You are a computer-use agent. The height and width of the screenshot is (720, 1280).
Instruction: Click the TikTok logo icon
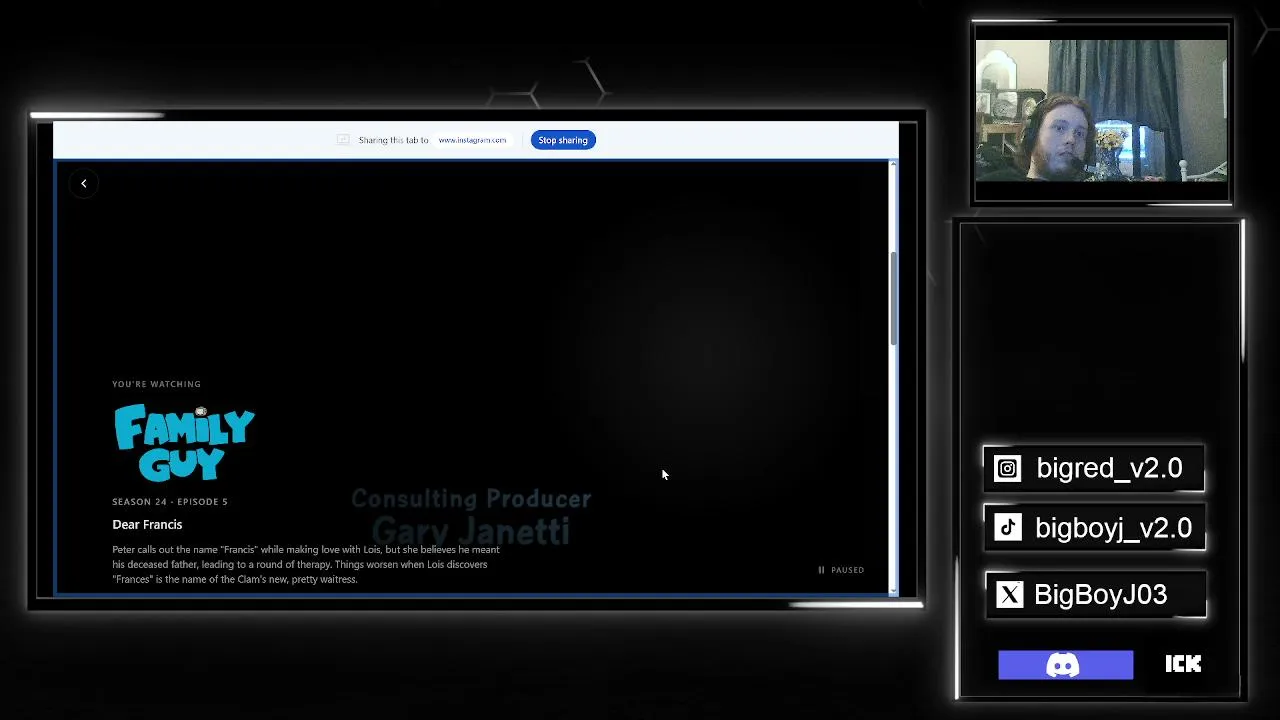click(x=1008, y=528)
